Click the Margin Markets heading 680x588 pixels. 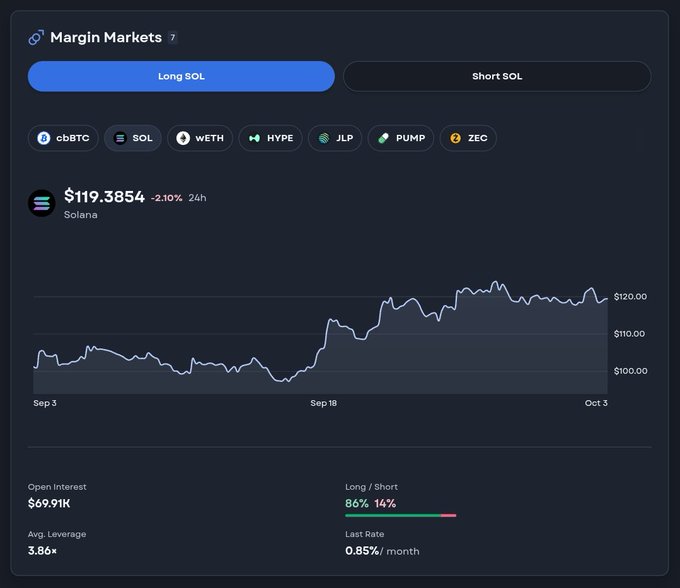click(106, 38)
